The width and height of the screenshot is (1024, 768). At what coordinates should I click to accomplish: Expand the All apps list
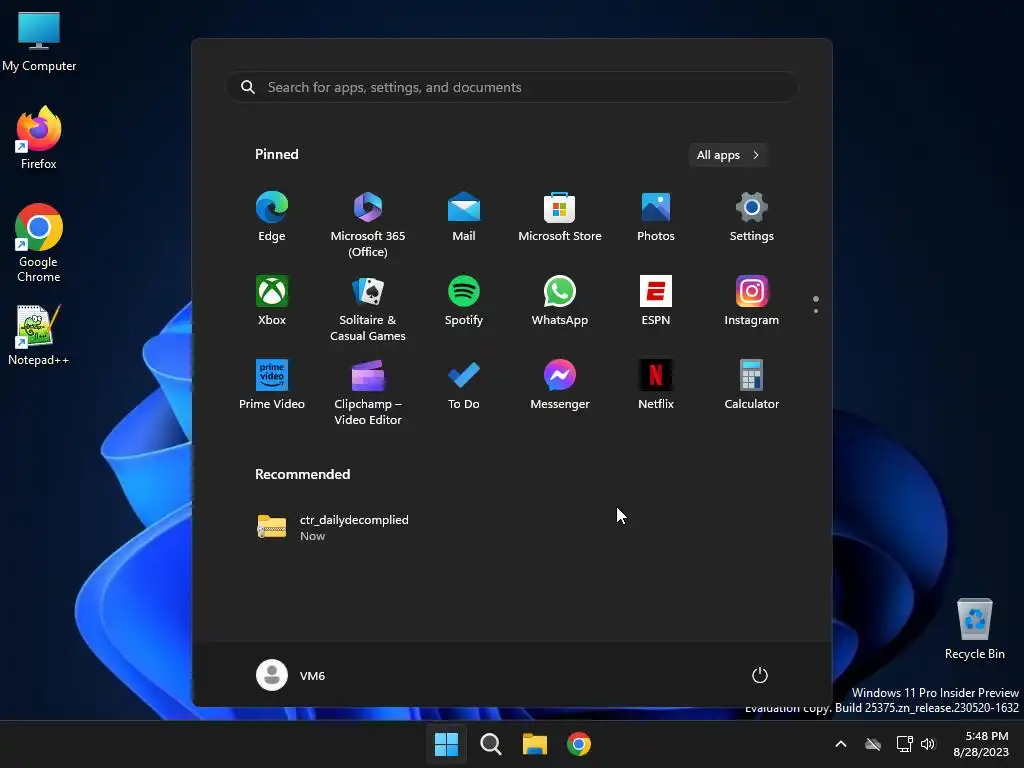click(x=728, y=155)
